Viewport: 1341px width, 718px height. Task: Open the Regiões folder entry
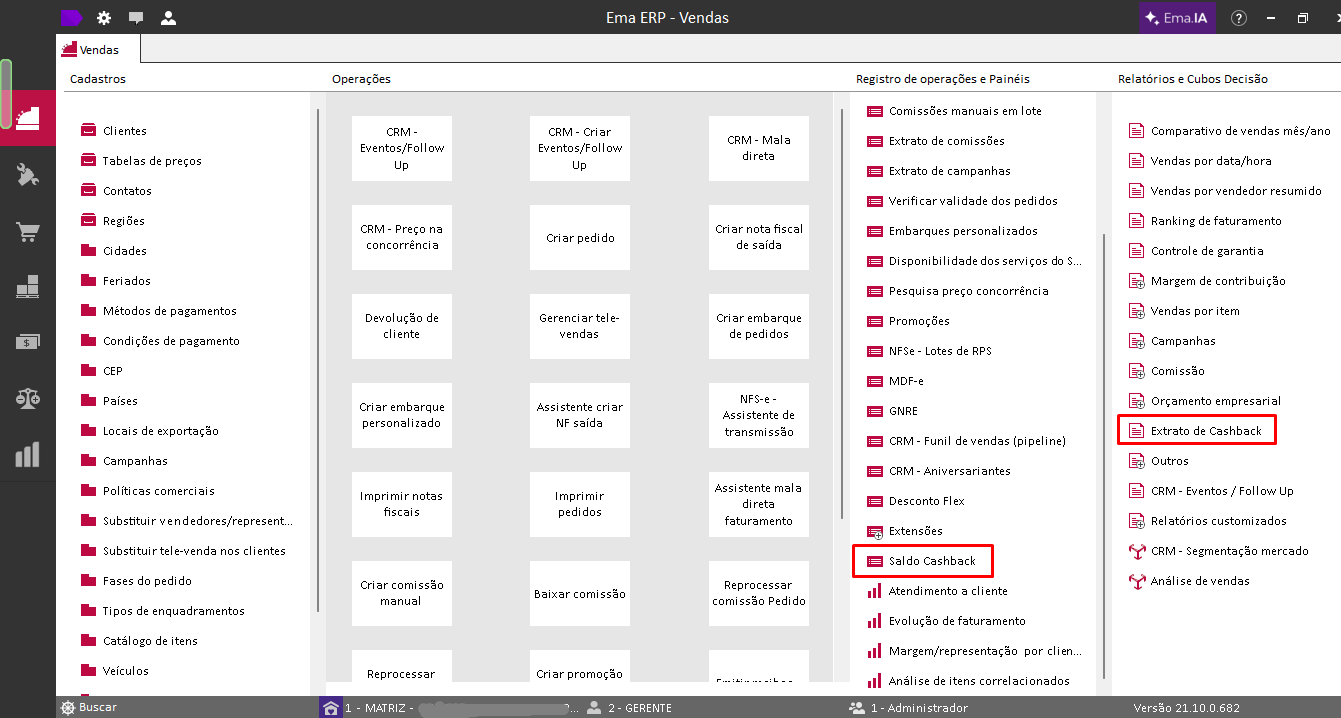tap(124, 221)
